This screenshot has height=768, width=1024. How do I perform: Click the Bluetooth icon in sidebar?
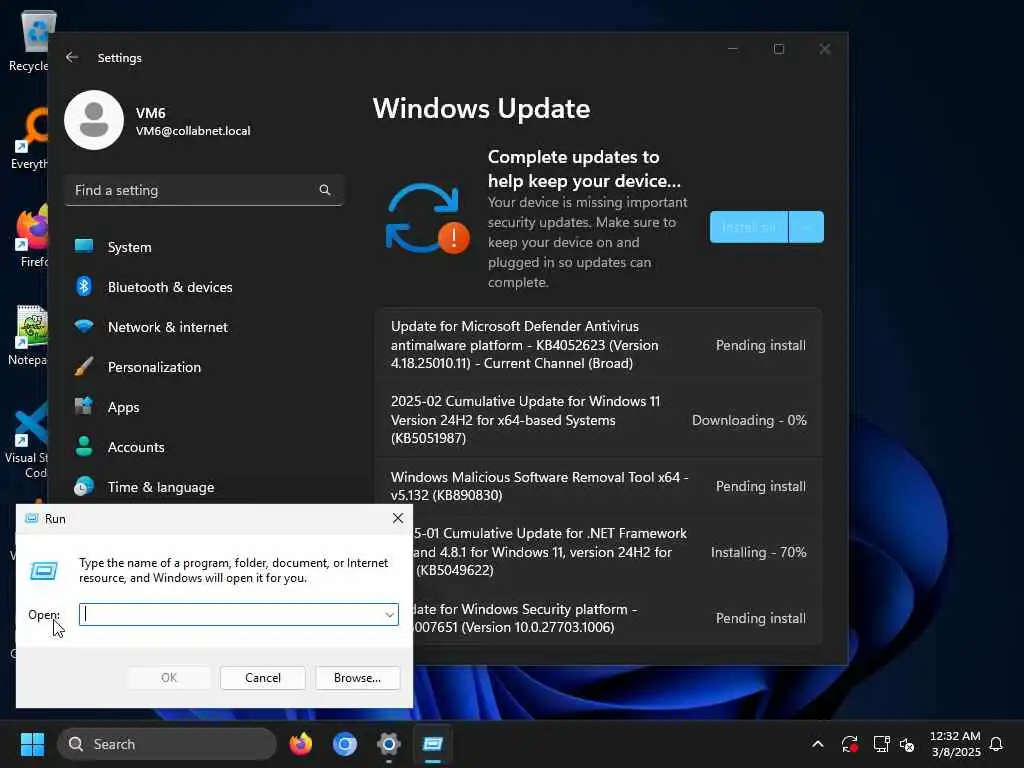(x=84, y=286)
